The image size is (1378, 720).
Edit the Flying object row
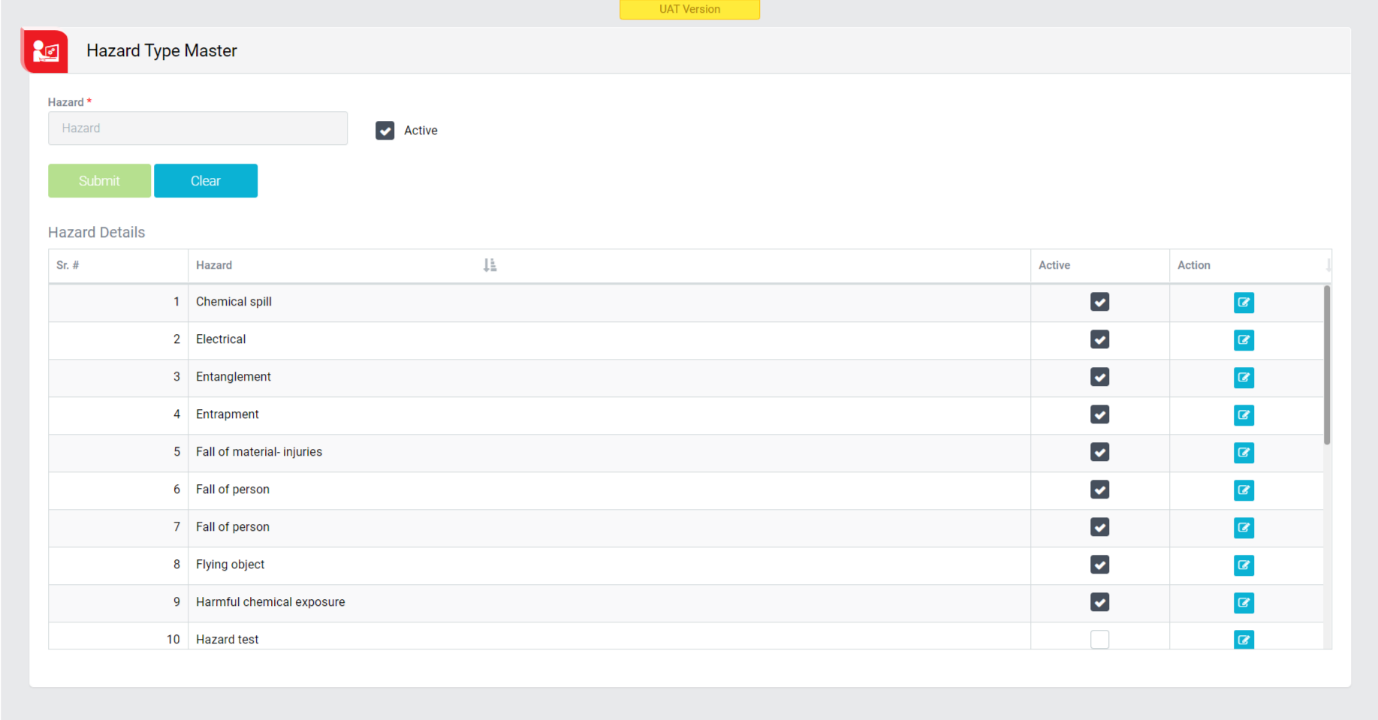pos(1243,565)
